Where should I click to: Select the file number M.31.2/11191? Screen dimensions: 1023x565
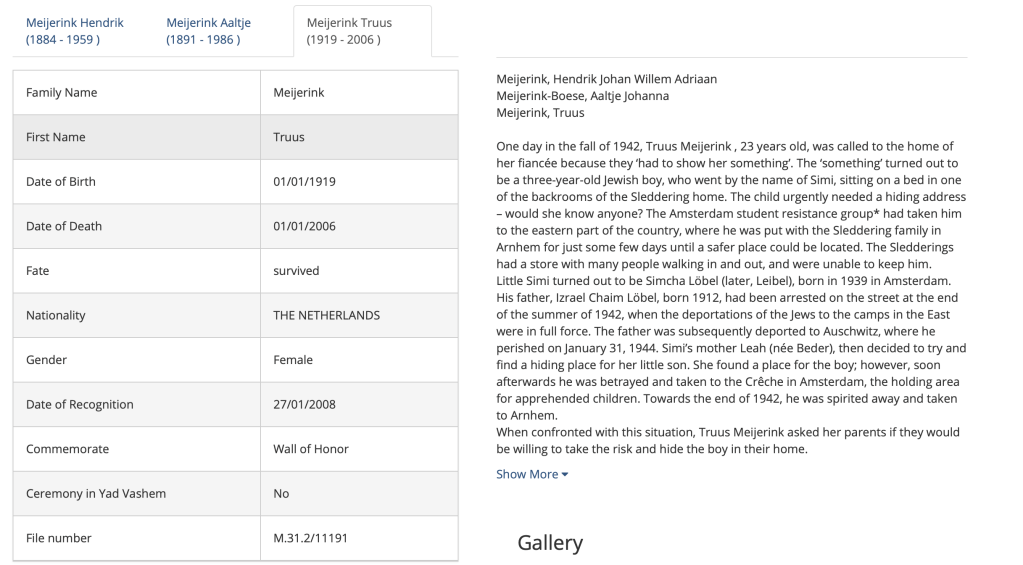(x=308, y=538)
